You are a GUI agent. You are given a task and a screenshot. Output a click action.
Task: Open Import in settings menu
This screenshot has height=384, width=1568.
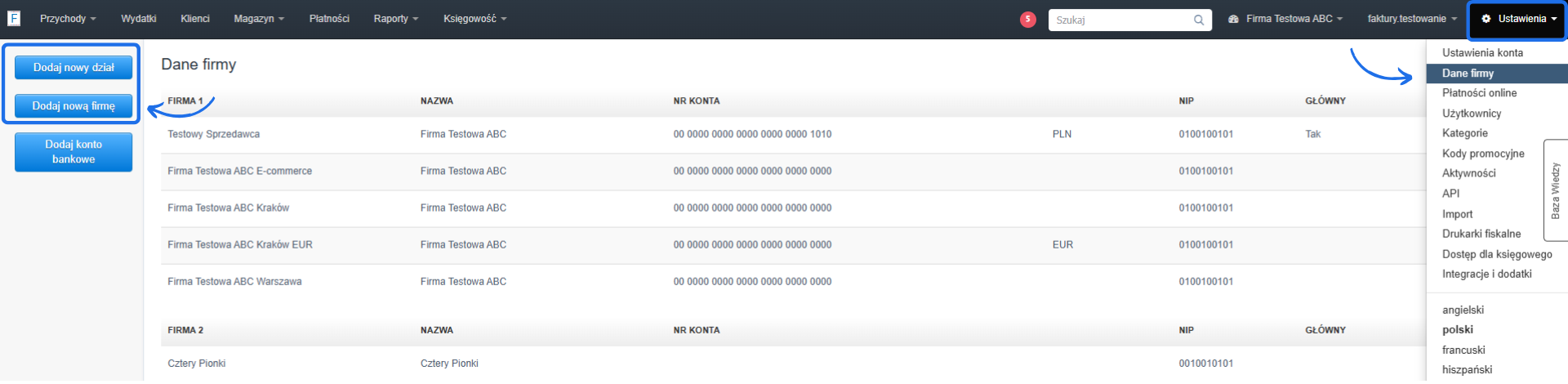tap(1458, 214)
